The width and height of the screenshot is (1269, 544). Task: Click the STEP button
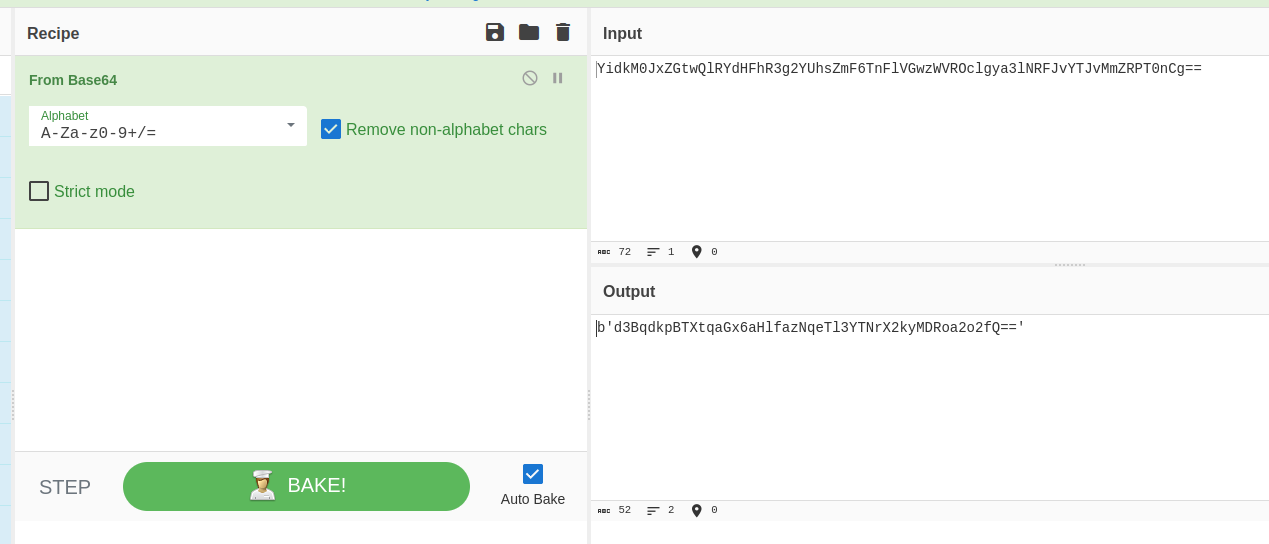click(65, 487)
